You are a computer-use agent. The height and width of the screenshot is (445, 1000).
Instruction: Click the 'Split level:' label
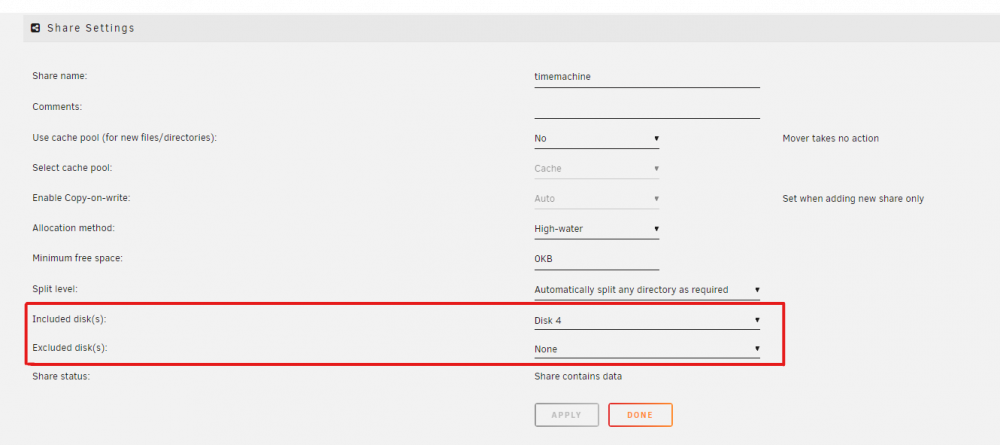(54, 289)
